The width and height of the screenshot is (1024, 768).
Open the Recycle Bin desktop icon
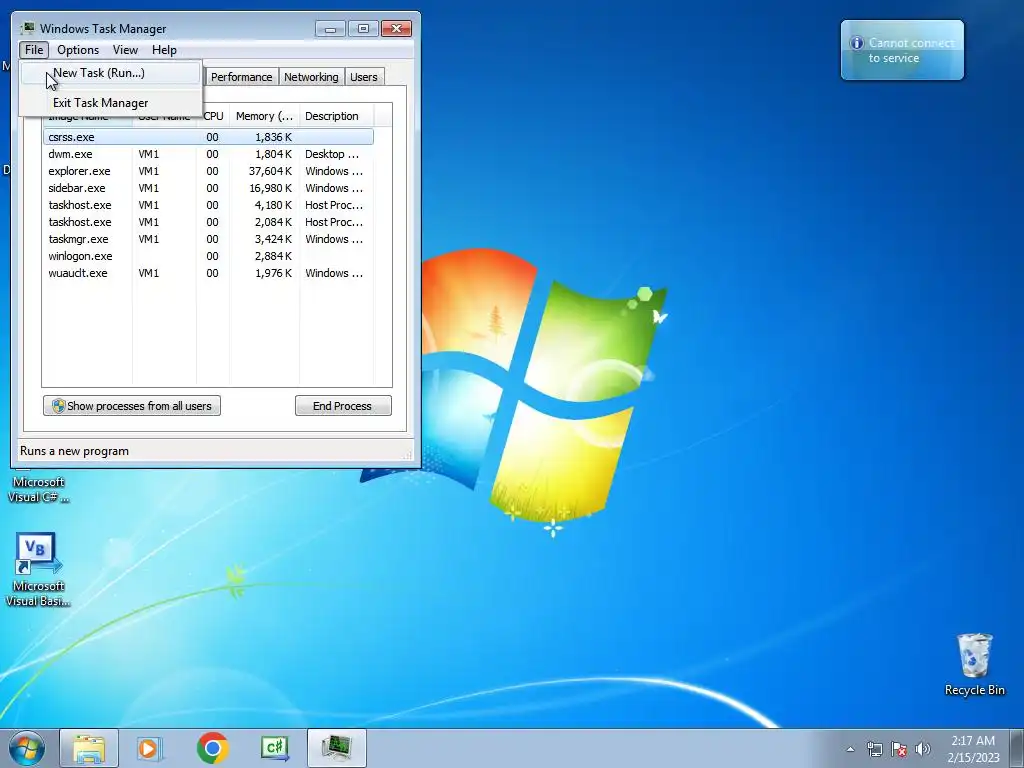pyautogui.click(x=974, y=664)
